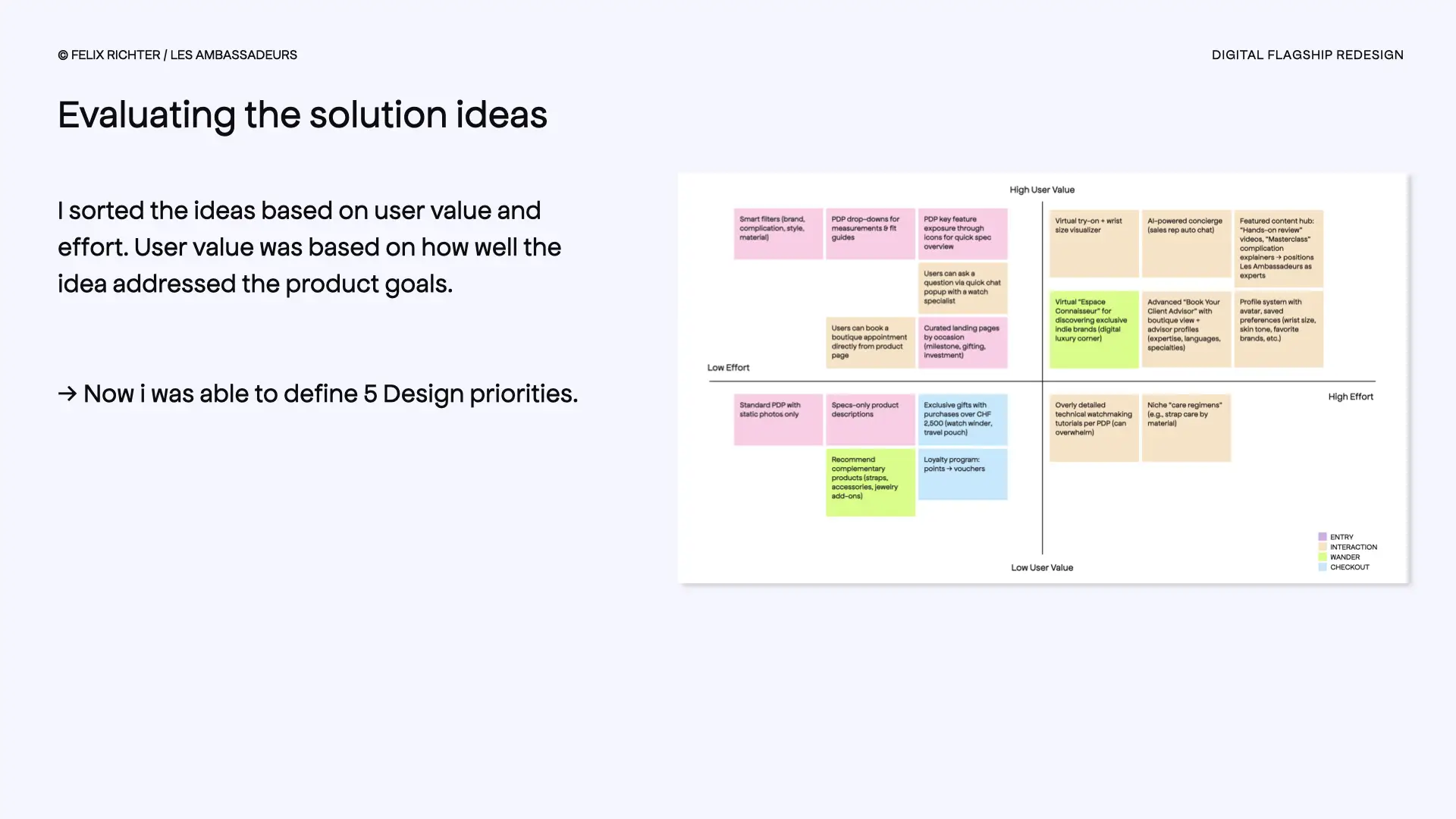Select the 'Niche care regimens' sticky note
Image resolution: width=1456 pixels, height=819 pixels.
[x=1186, y=427]
